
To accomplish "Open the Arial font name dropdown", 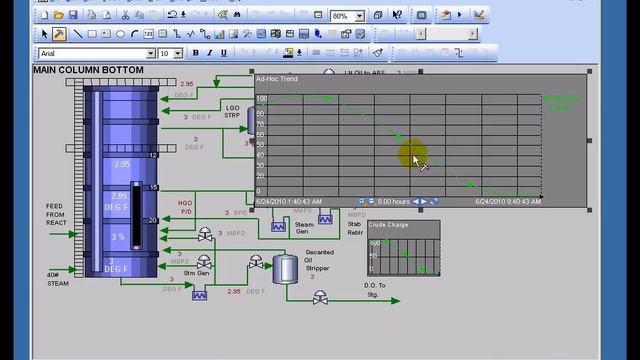I will [151, 53].
